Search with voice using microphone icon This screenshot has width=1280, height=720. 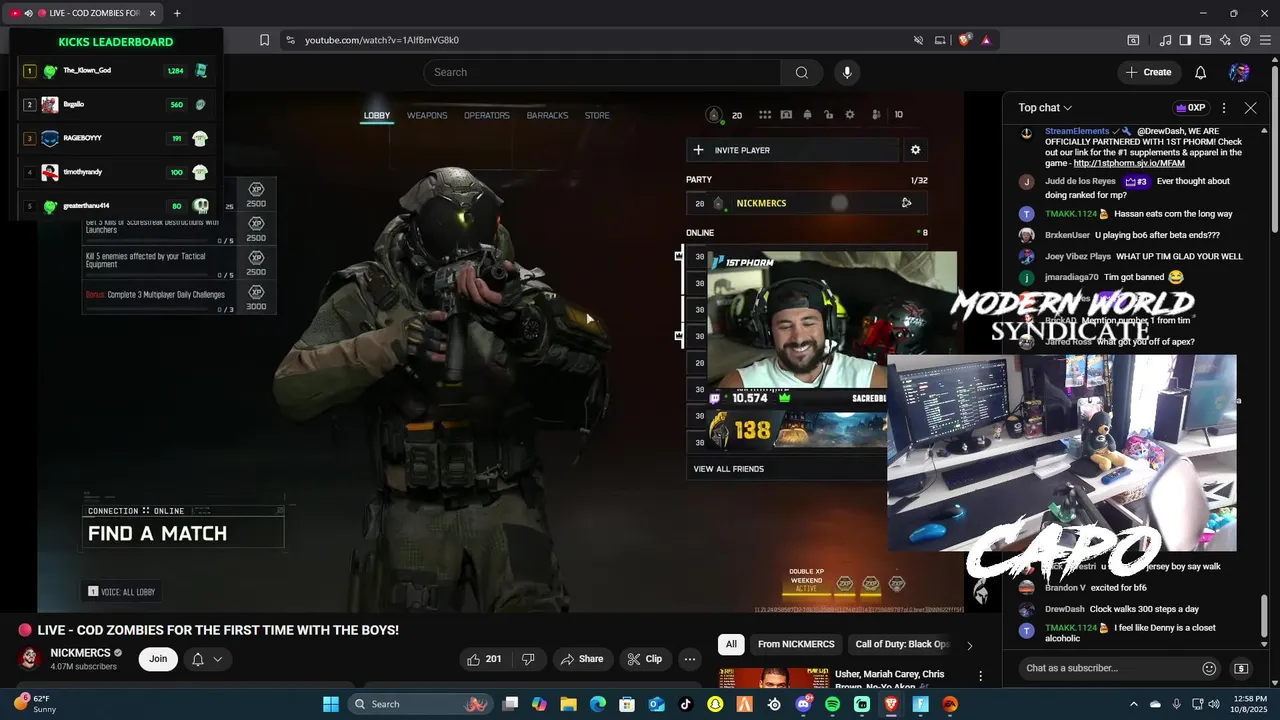[847, 72]
